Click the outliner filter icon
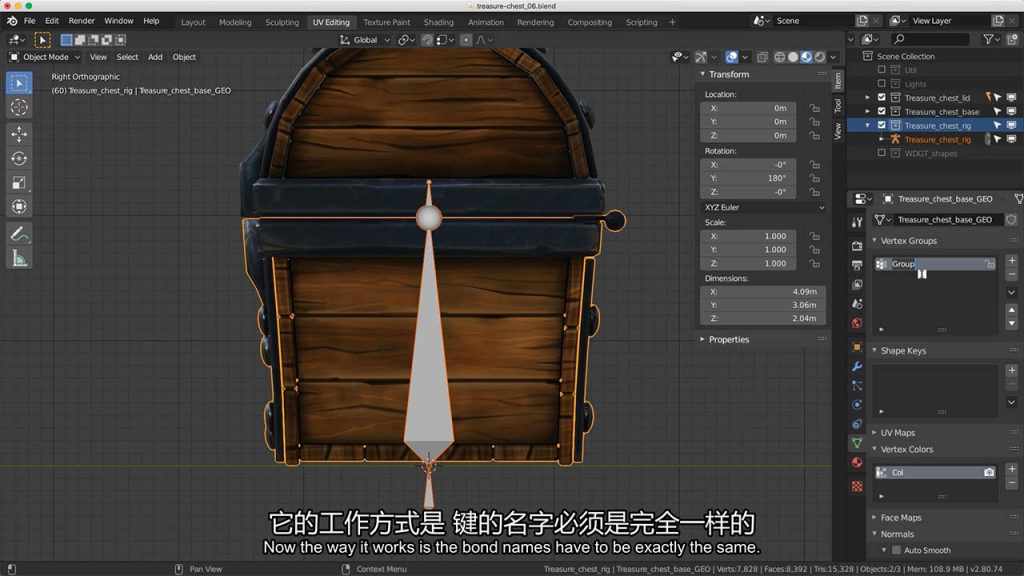 (989, 40)
